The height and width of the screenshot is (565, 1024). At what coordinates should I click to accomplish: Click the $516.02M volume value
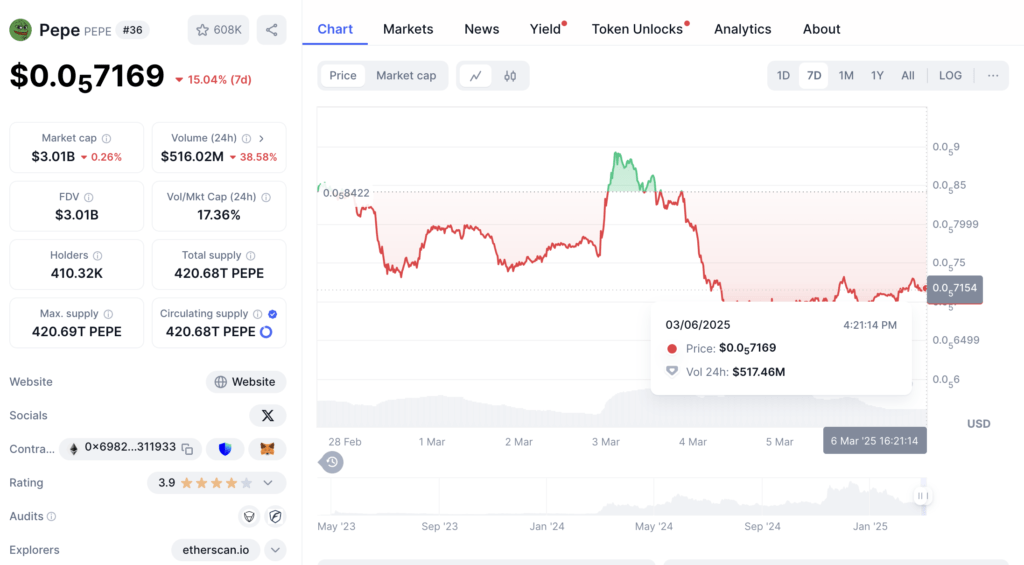[192, 157]
